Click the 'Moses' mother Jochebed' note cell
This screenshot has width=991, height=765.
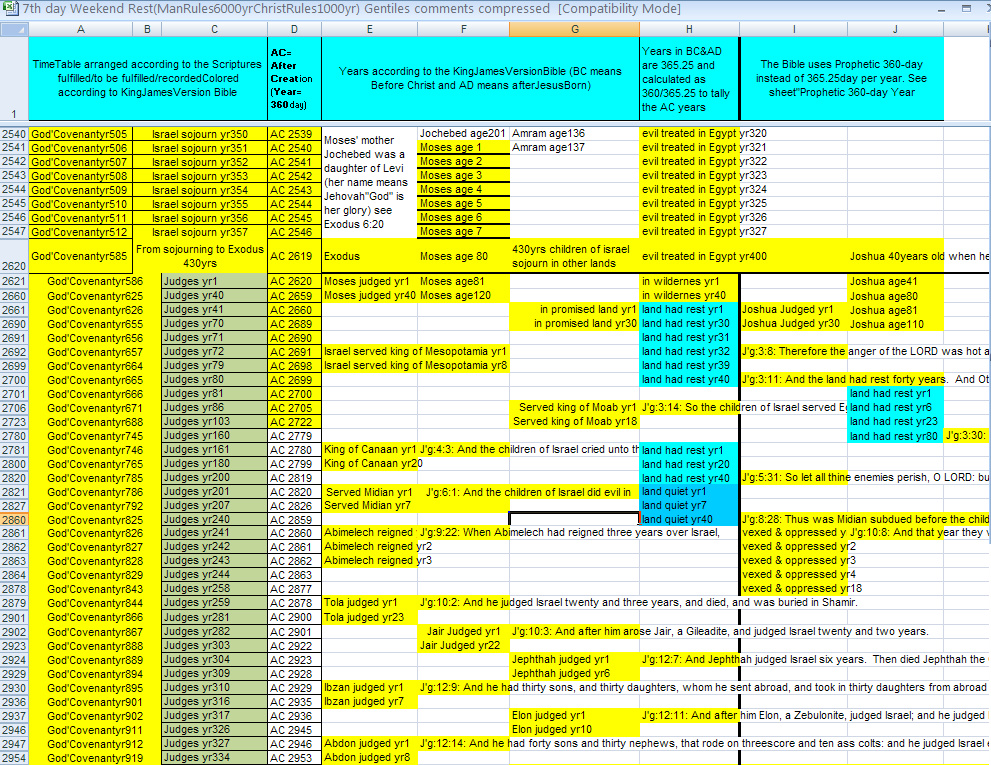[x=370, y=183]
